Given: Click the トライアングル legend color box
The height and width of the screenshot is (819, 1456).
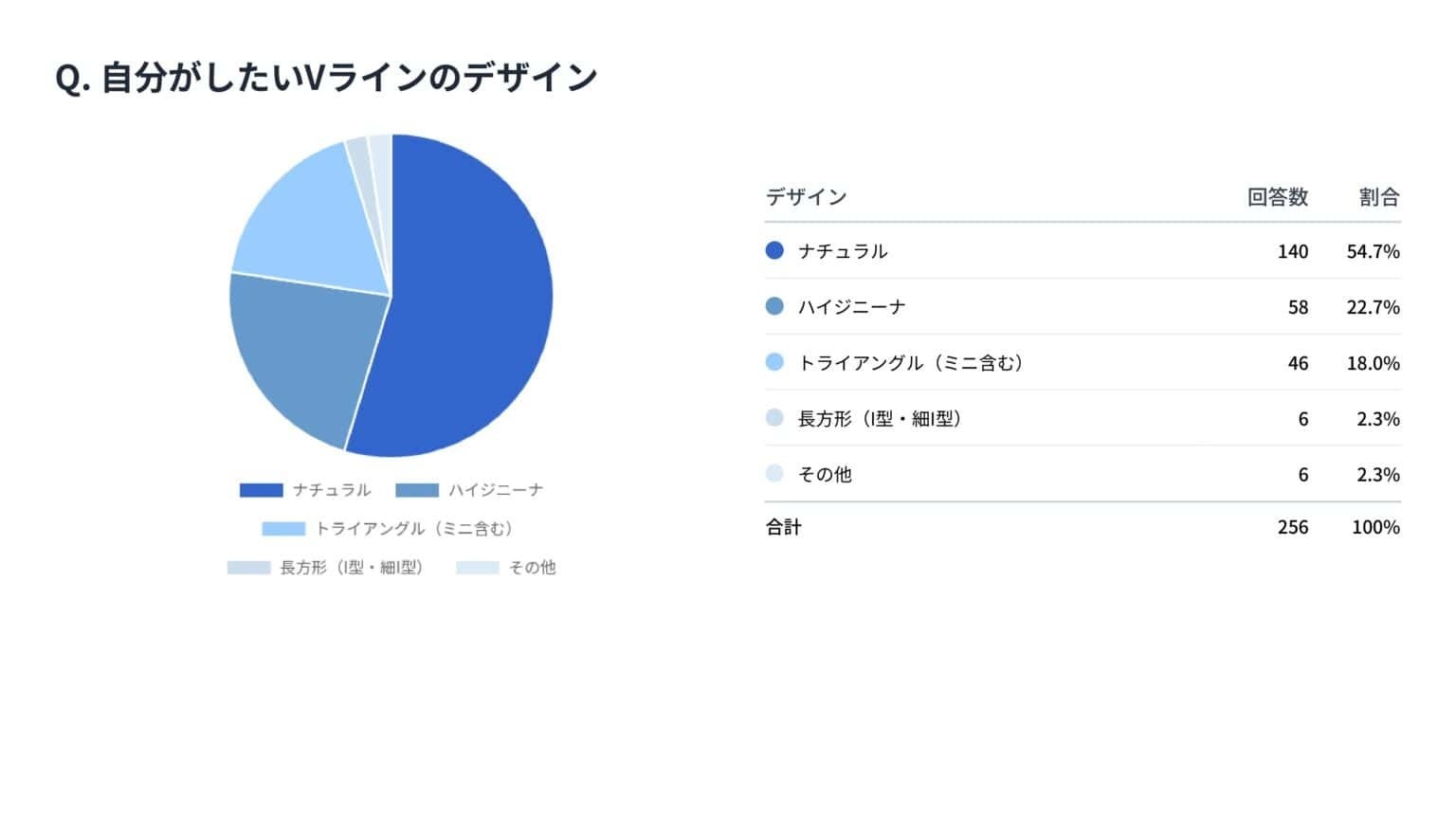Looking at the screenshot, I should pyautogui.click(x=283, y=529).
